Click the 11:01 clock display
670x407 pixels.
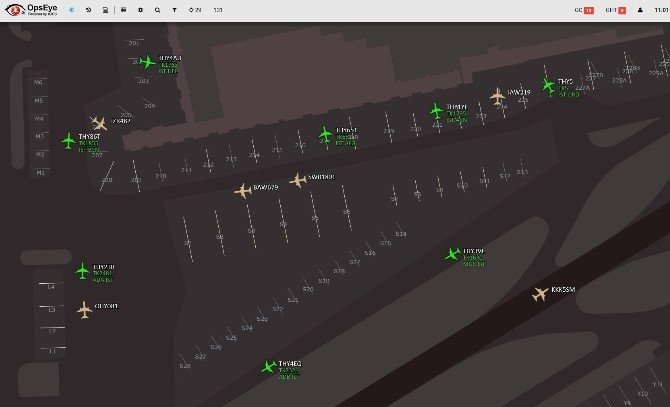pyautogui.click(x=662, y=10)
